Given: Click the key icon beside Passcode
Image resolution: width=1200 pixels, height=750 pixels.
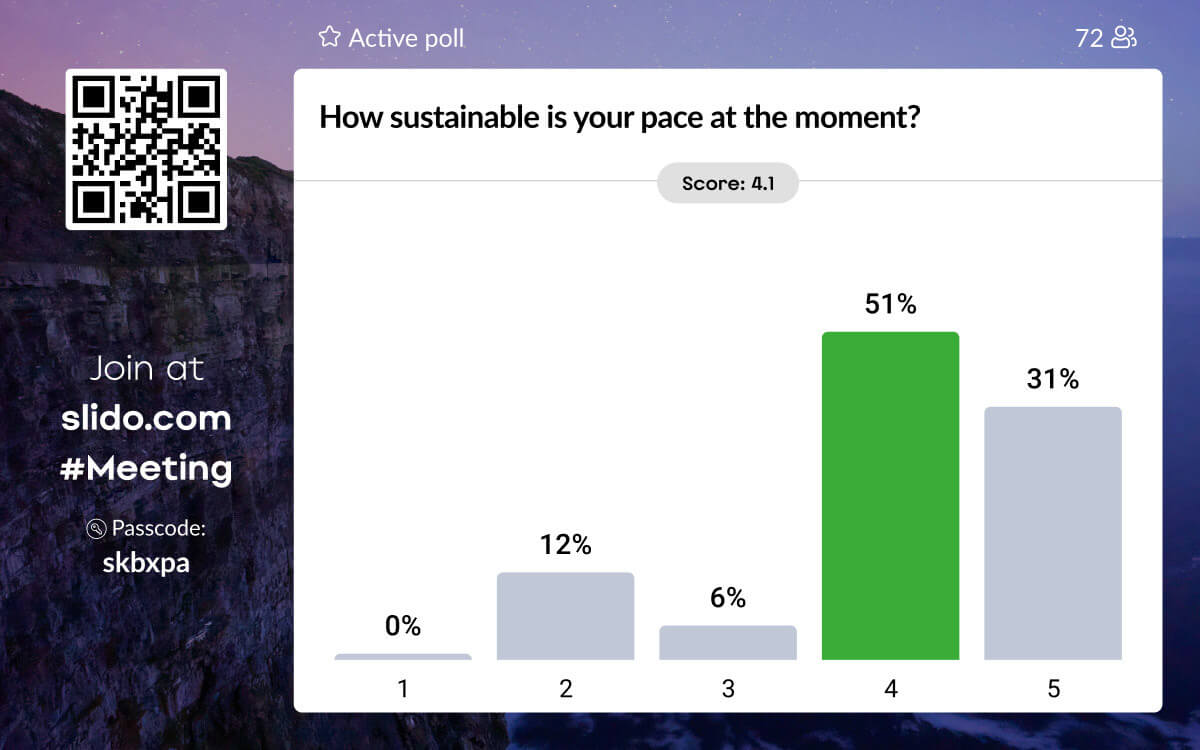Looking at the screenshot, I should coord(97,529).
